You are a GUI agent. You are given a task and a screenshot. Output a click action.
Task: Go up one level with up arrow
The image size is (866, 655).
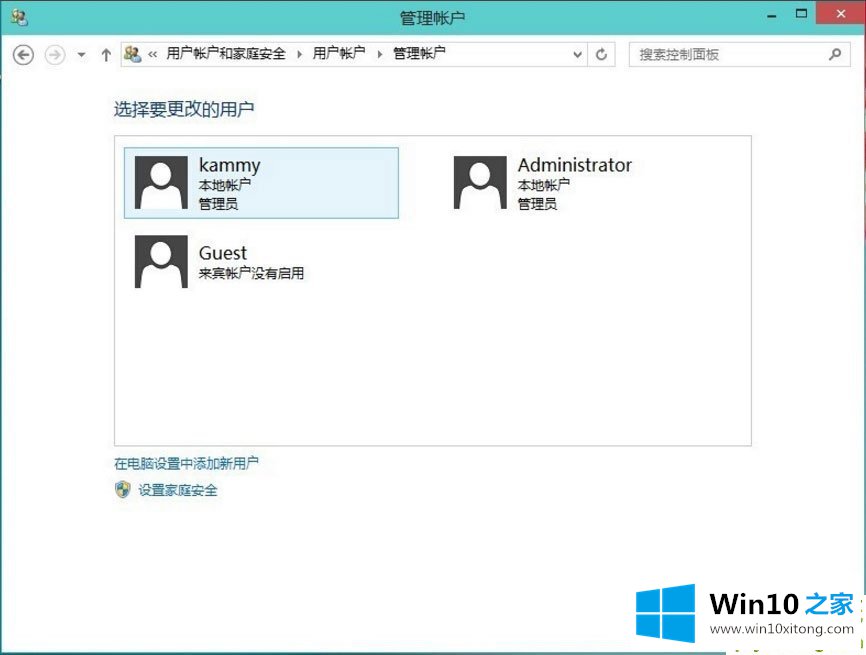coord(106,55)
